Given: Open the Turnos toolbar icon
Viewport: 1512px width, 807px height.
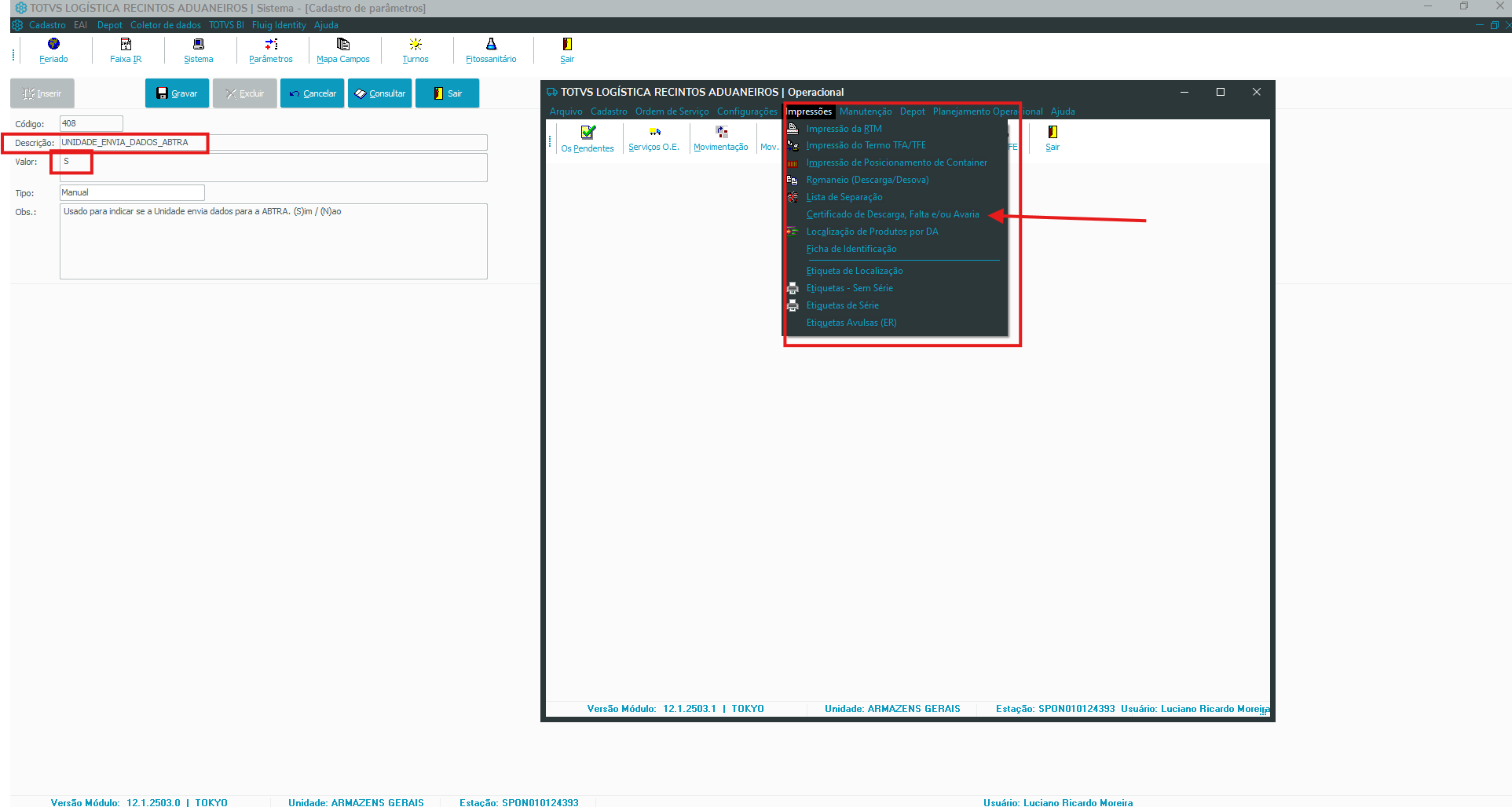Looking at the screenshot, I should click(x=416, y=50).
